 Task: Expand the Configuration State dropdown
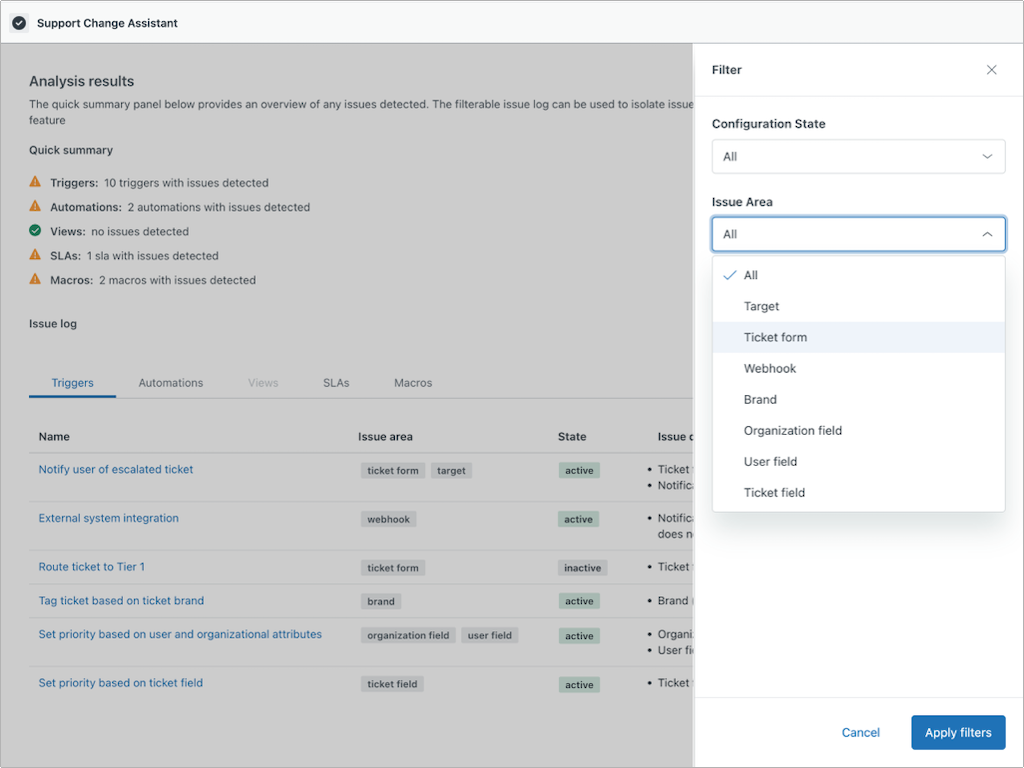[x=858, y=157]
